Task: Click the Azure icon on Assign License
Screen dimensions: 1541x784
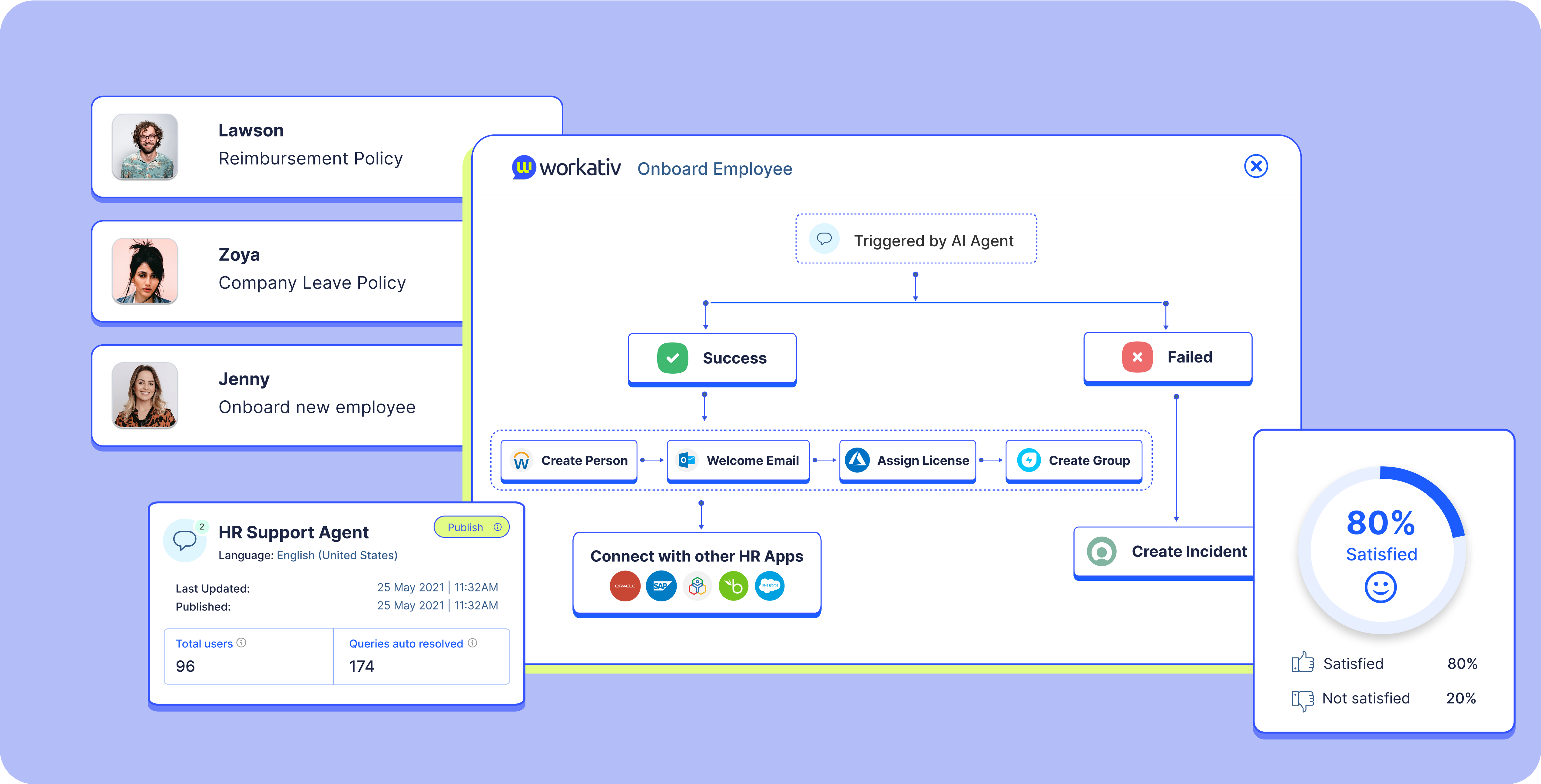Action: pyautogui.click(x=857, y=461)
